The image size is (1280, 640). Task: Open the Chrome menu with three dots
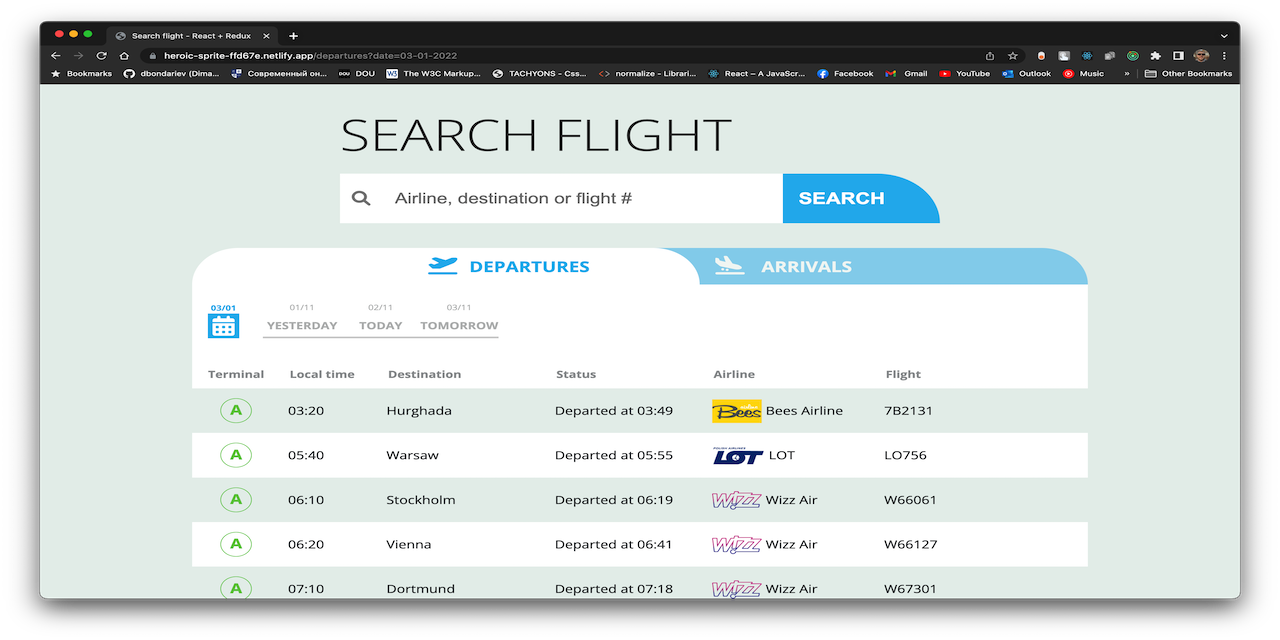point(1224,55)
